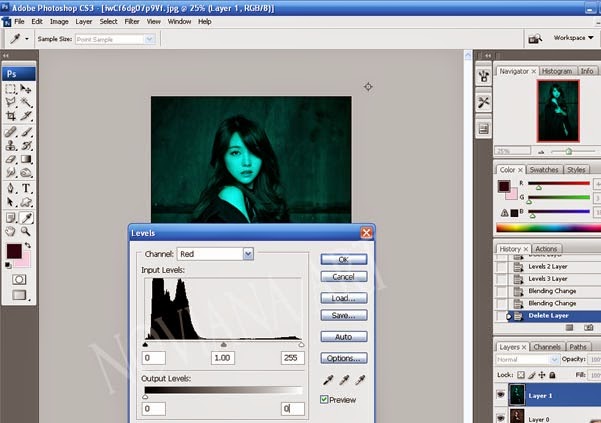Pick the gray point eyedropper in Levels
This screenshot has height=423, width=601.
(344, 380)
